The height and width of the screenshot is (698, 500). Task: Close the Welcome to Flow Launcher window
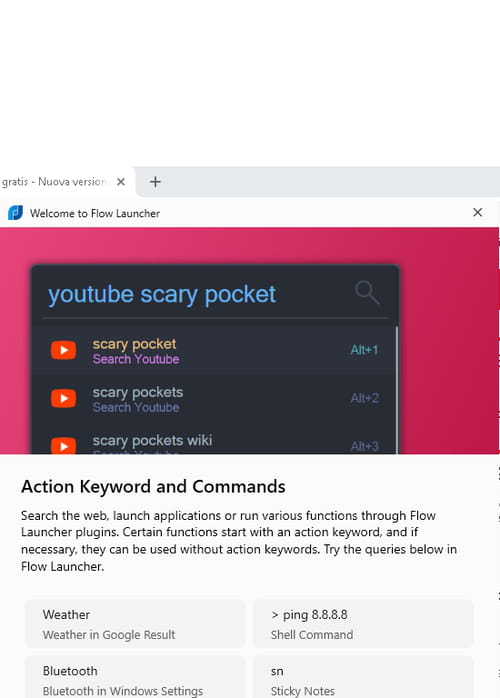(x=477, y=212)
